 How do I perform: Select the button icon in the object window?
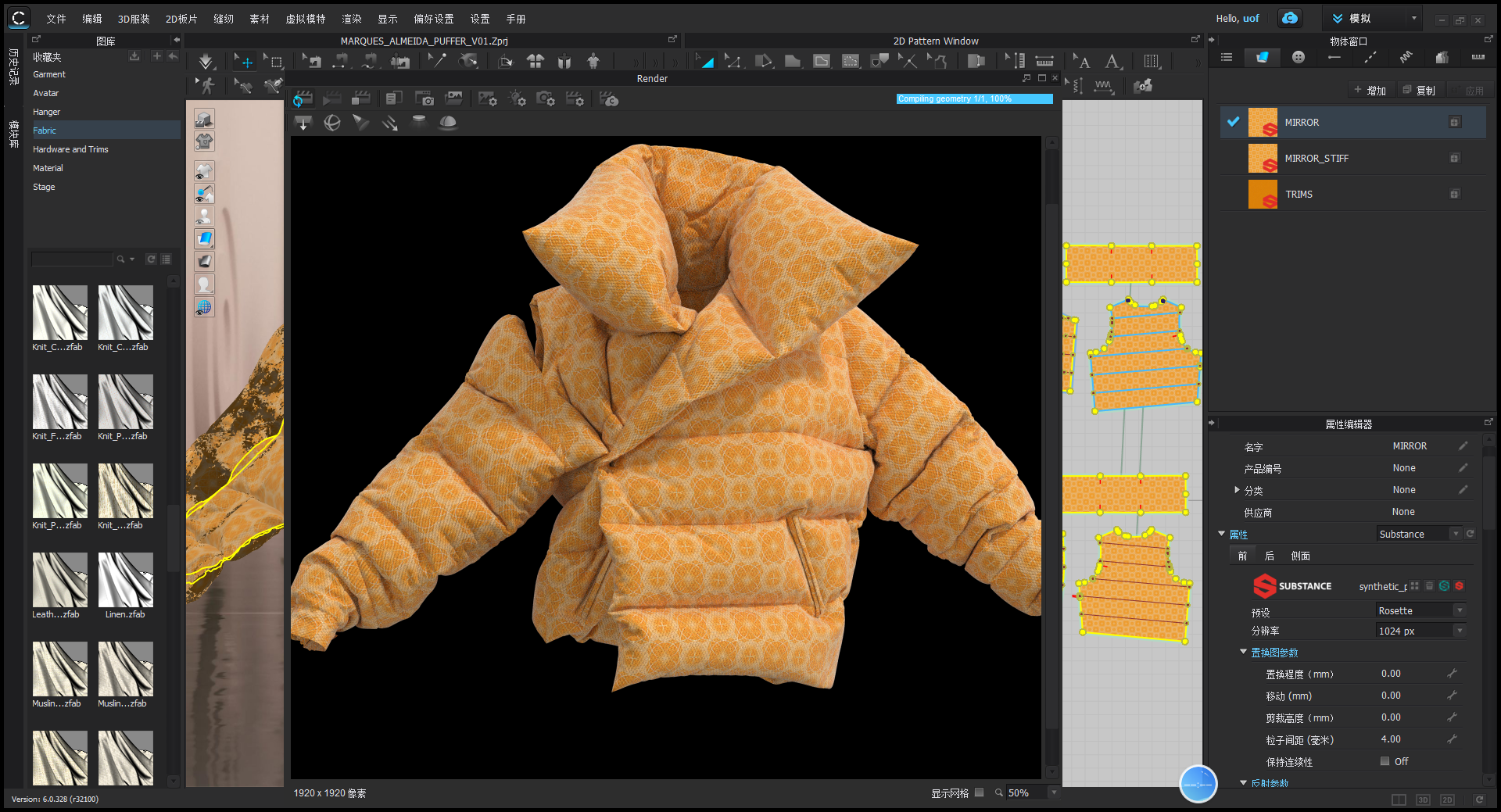(1298, 57)
